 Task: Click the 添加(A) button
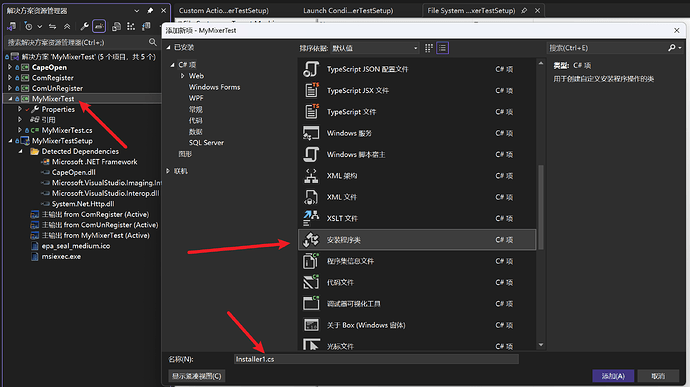[x=613, y=376]
